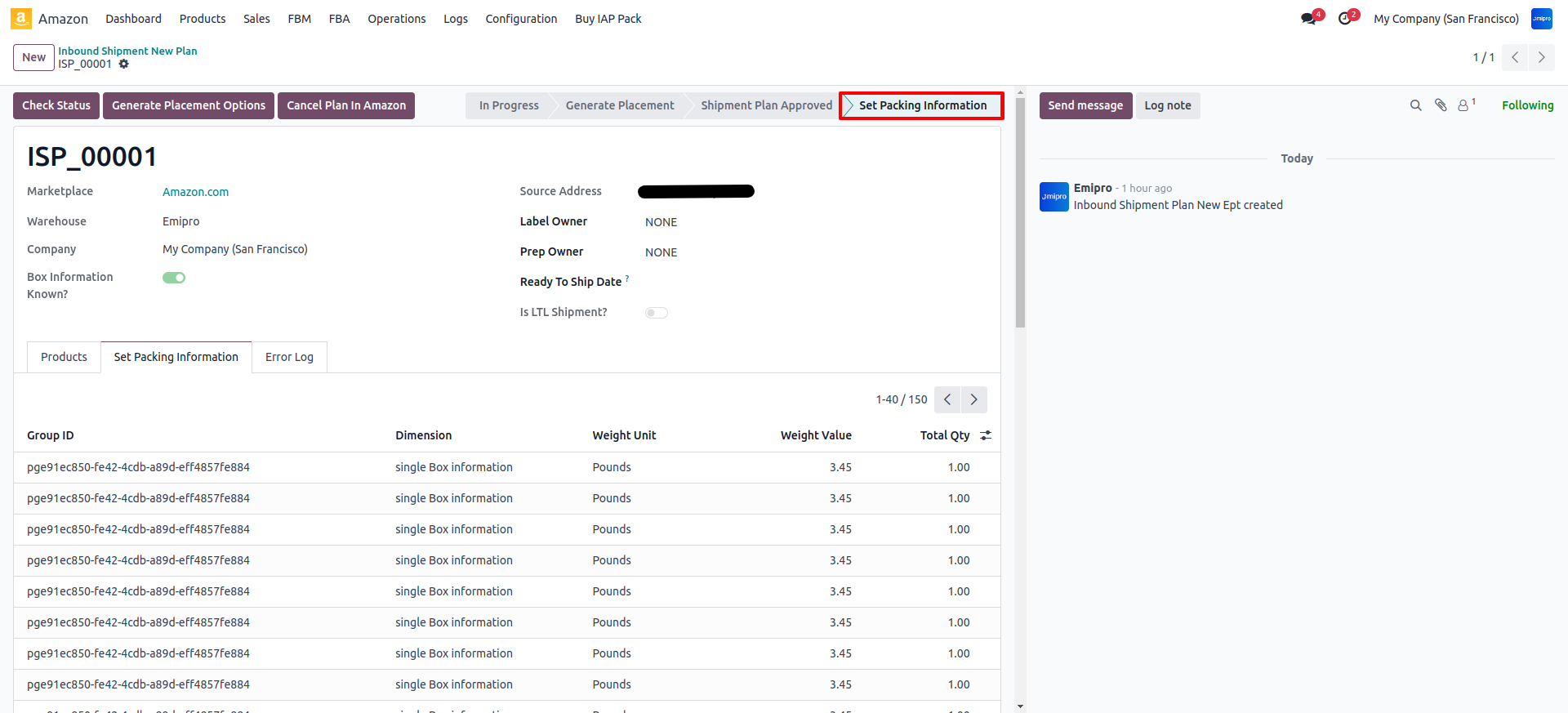Image resolution: width=1568 pixels, height=713 pixels.
Task: Switch to the Products tab
Action: 64,357
